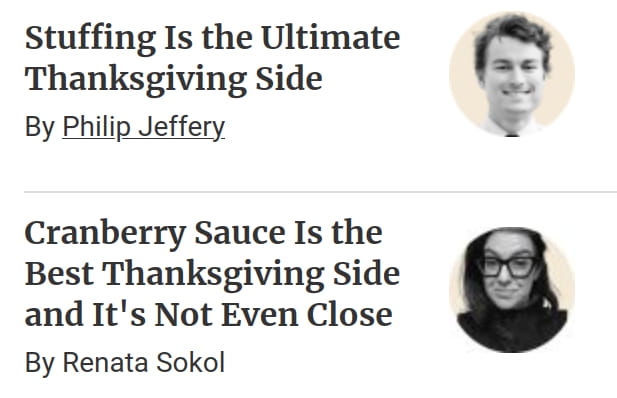
Task: Visit Philip Jeffery's author page link
Action: point(144,127)
